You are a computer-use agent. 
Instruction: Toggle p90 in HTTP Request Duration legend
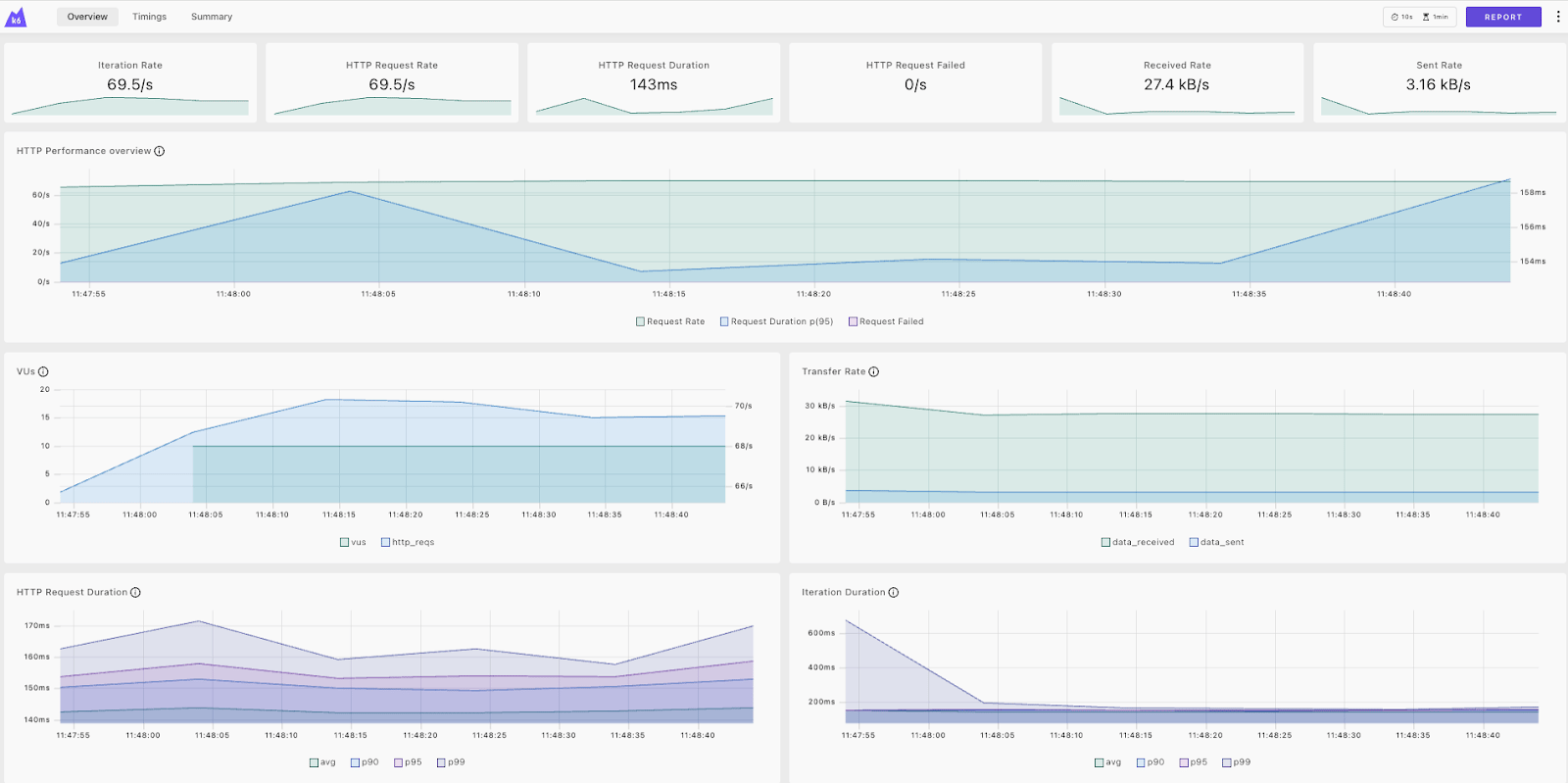[365, 762]
